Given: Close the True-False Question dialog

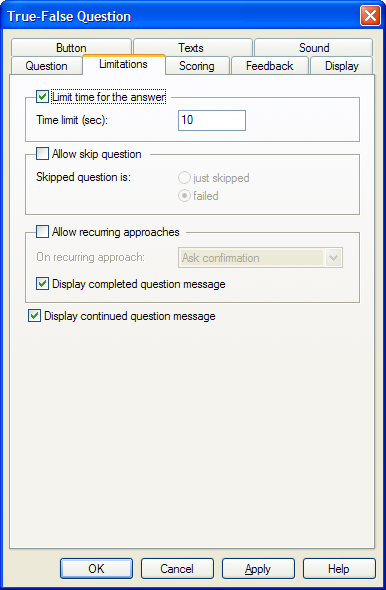Looking at the screenshot, I should pyautogui.click(x=370, y=16).
